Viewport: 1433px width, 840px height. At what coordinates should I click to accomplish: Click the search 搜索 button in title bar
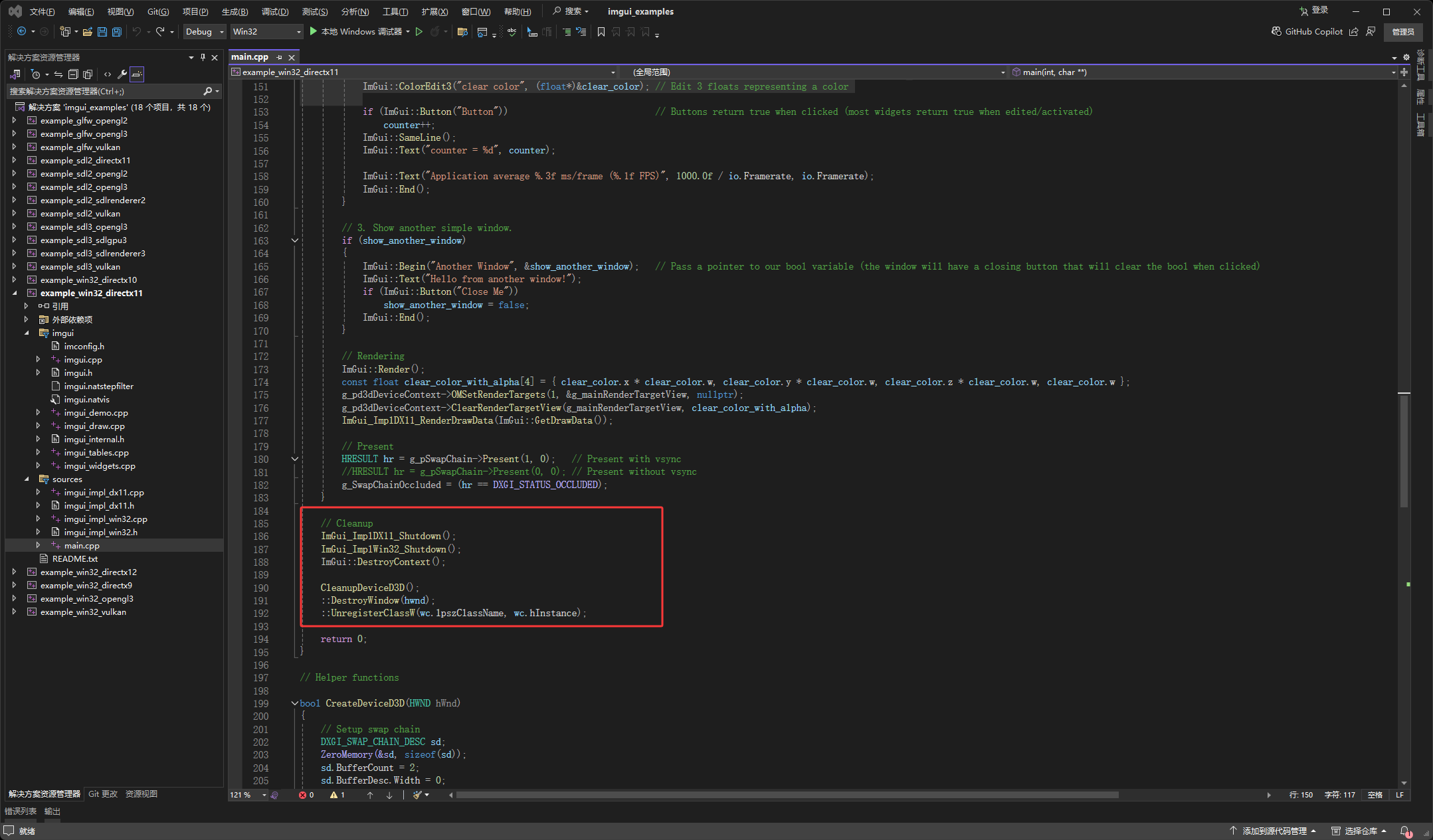tap(571, 11)
